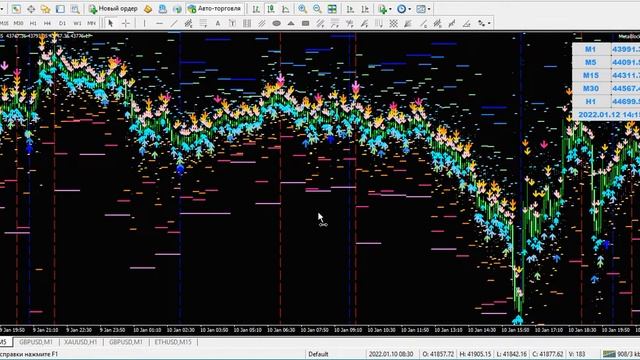Open the Strategy Tester icon
Image resolution: width=640 pixels, height=360 pixels.
pos(75,9)
